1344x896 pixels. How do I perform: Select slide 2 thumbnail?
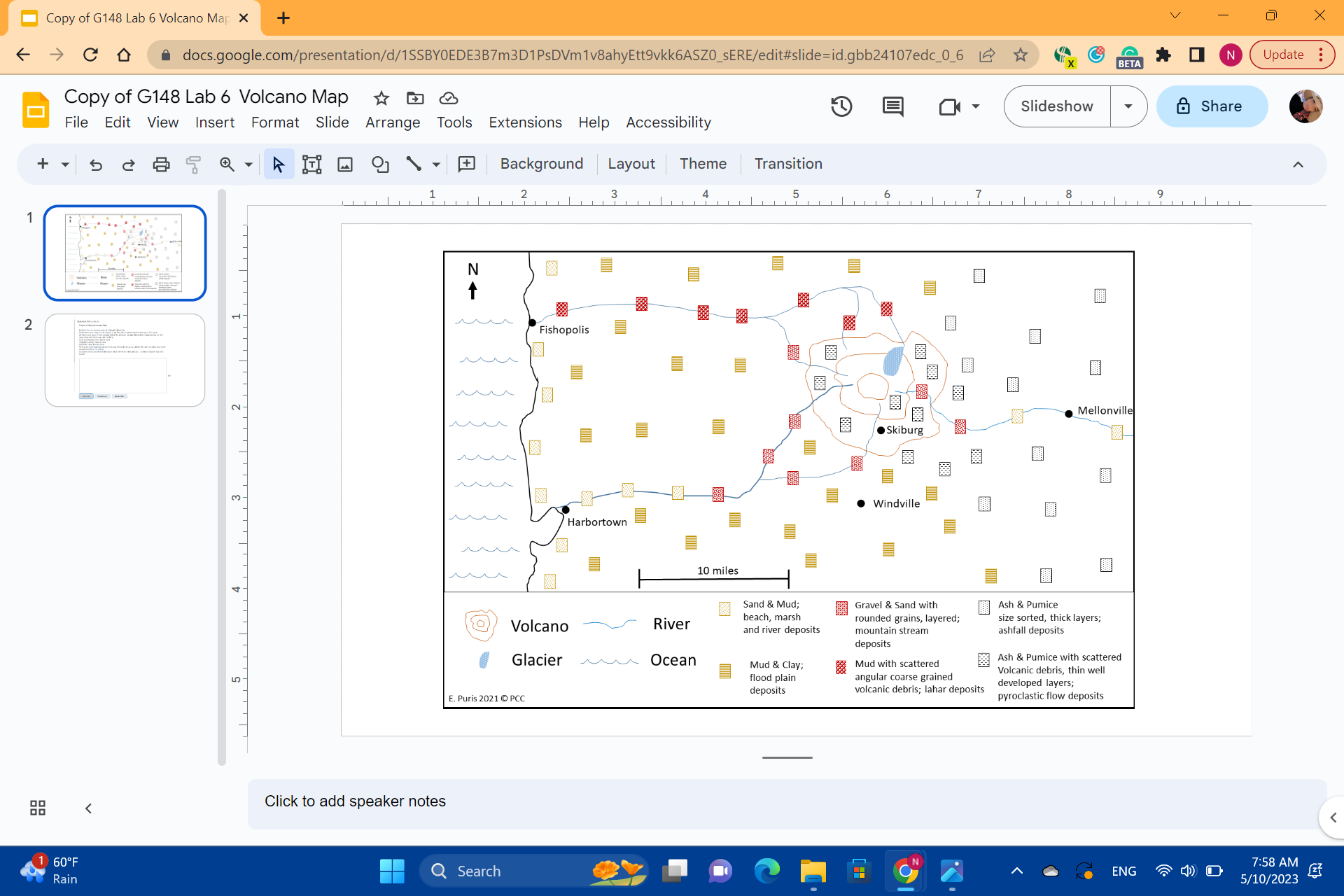tap(125, 360)
